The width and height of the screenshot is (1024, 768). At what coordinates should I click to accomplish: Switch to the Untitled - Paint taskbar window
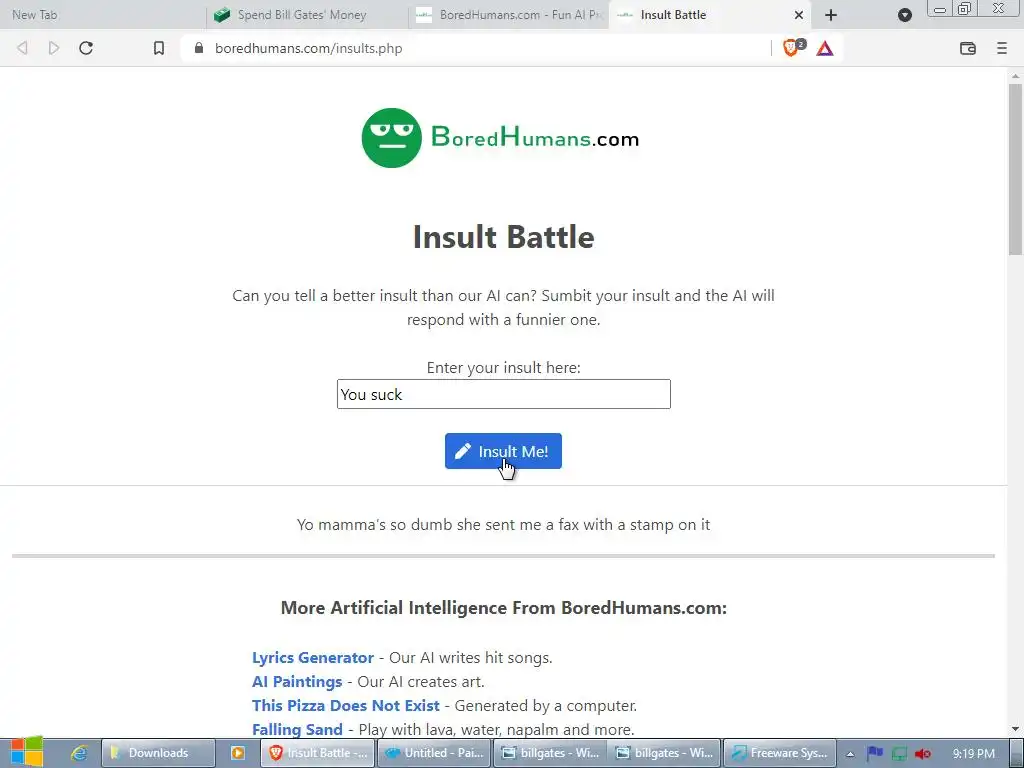click(434, 753)
